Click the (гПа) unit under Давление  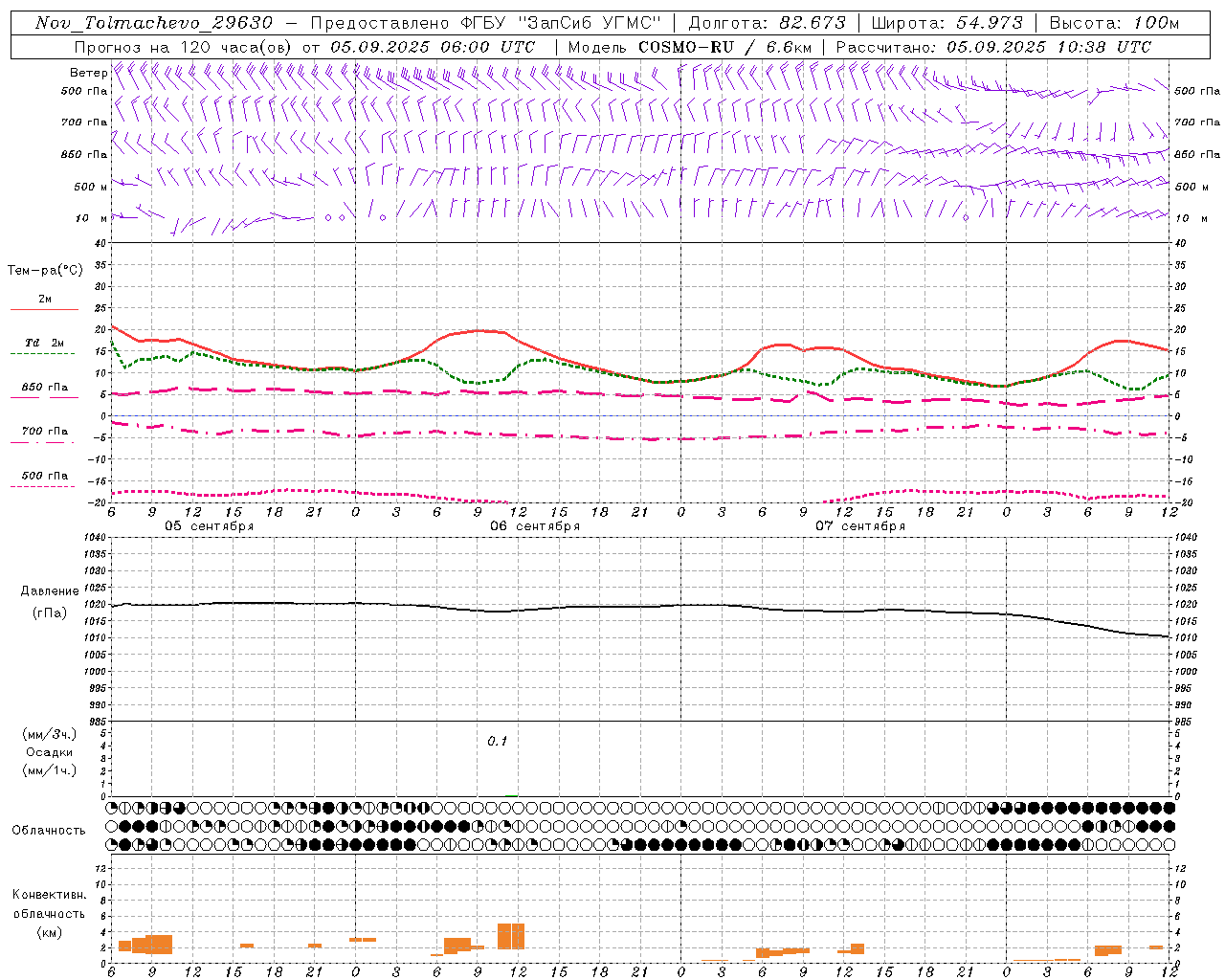click(x=50, y=612)
